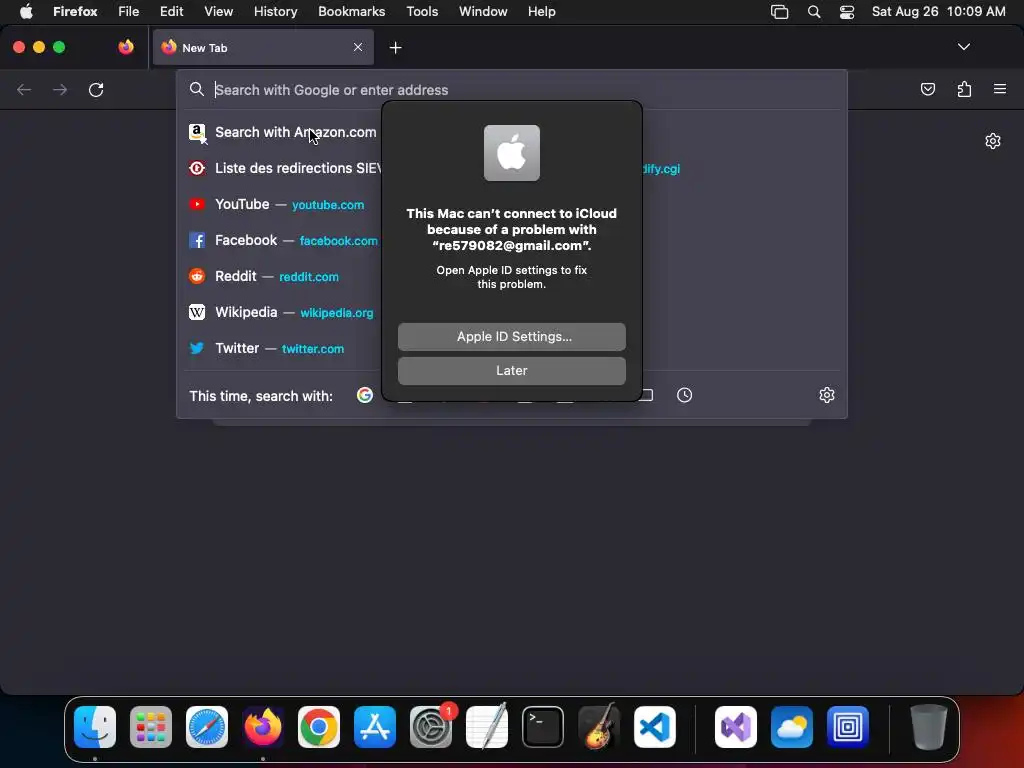
Task: Open the weather cloud app in Dock
Action: 792,727
